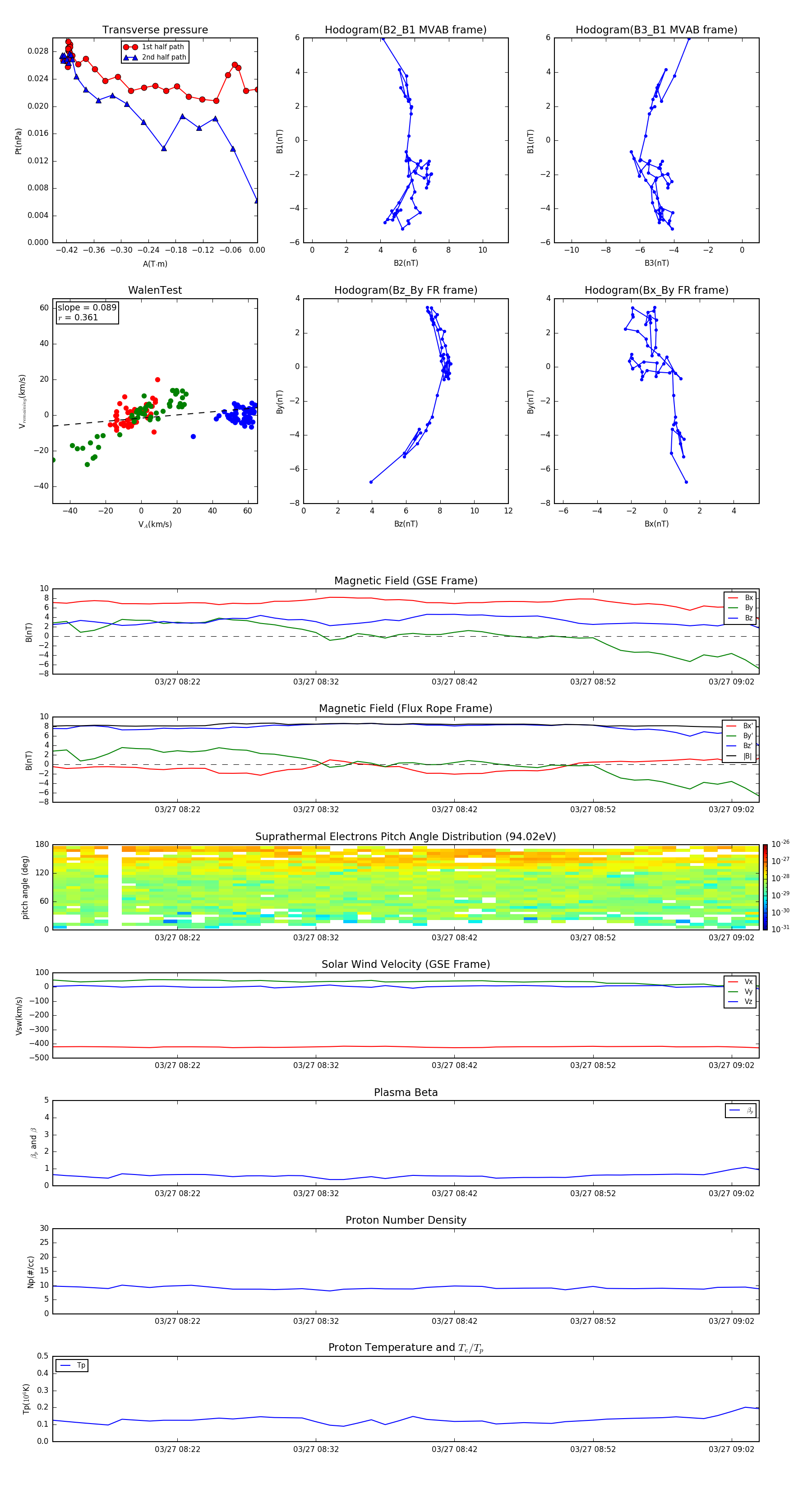Select the '2nd half path' legend entry
This screenshot has width=812, height=1489.
(155, 57)
